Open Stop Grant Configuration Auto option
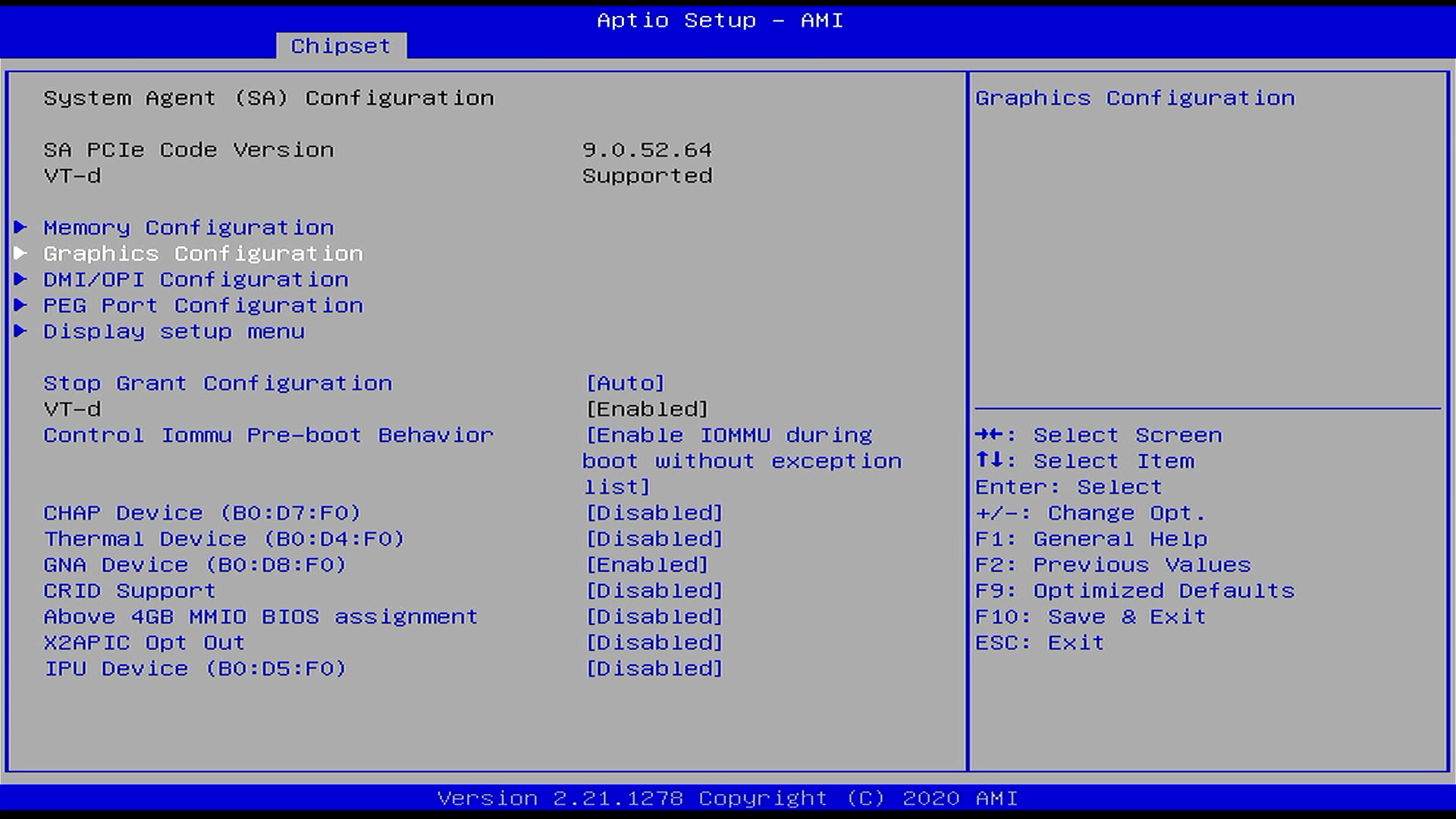This screenshot has width=1456, height=819. click(625, 383)
